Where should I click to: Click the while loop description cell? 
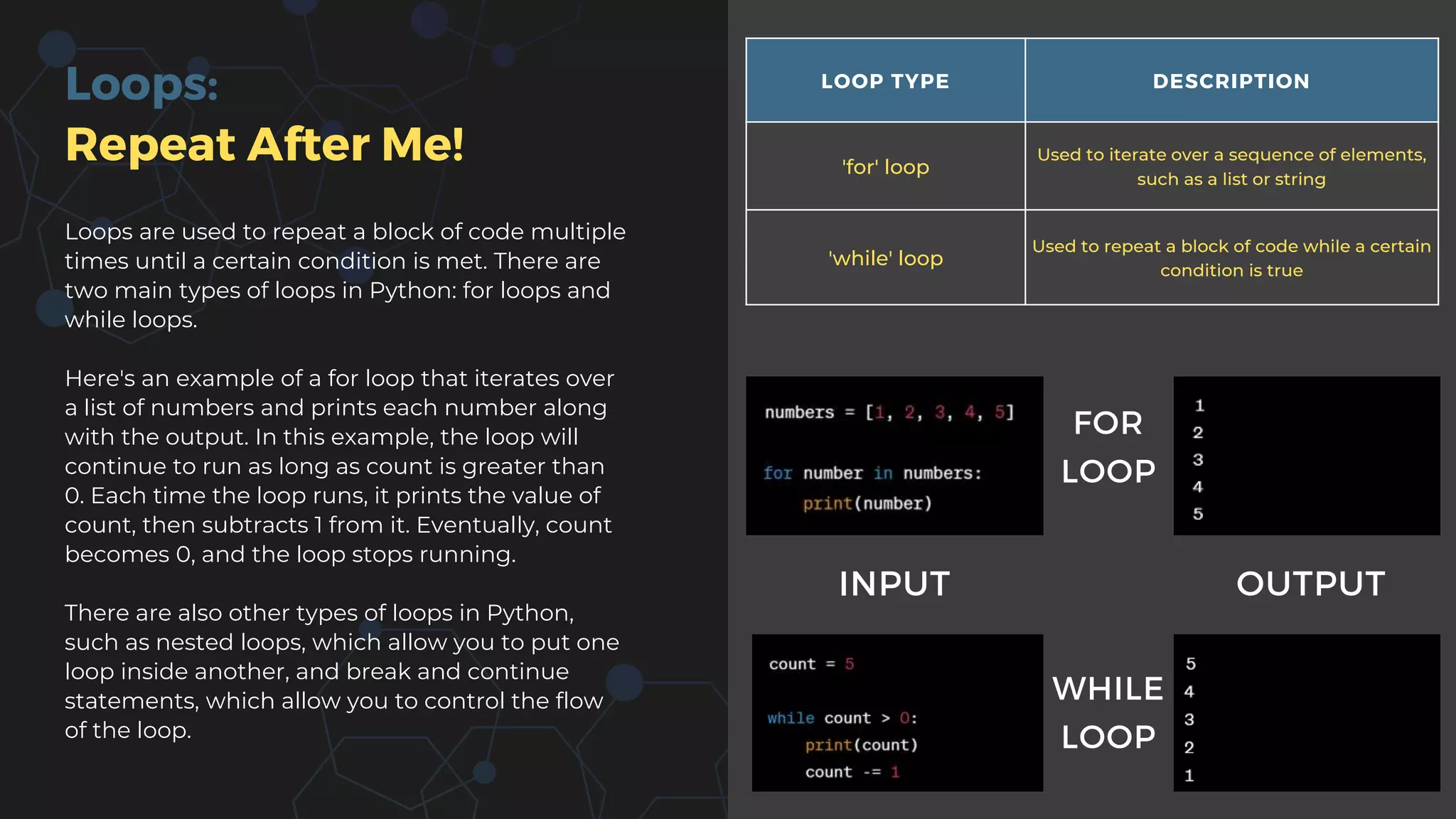coord(1231,258)
